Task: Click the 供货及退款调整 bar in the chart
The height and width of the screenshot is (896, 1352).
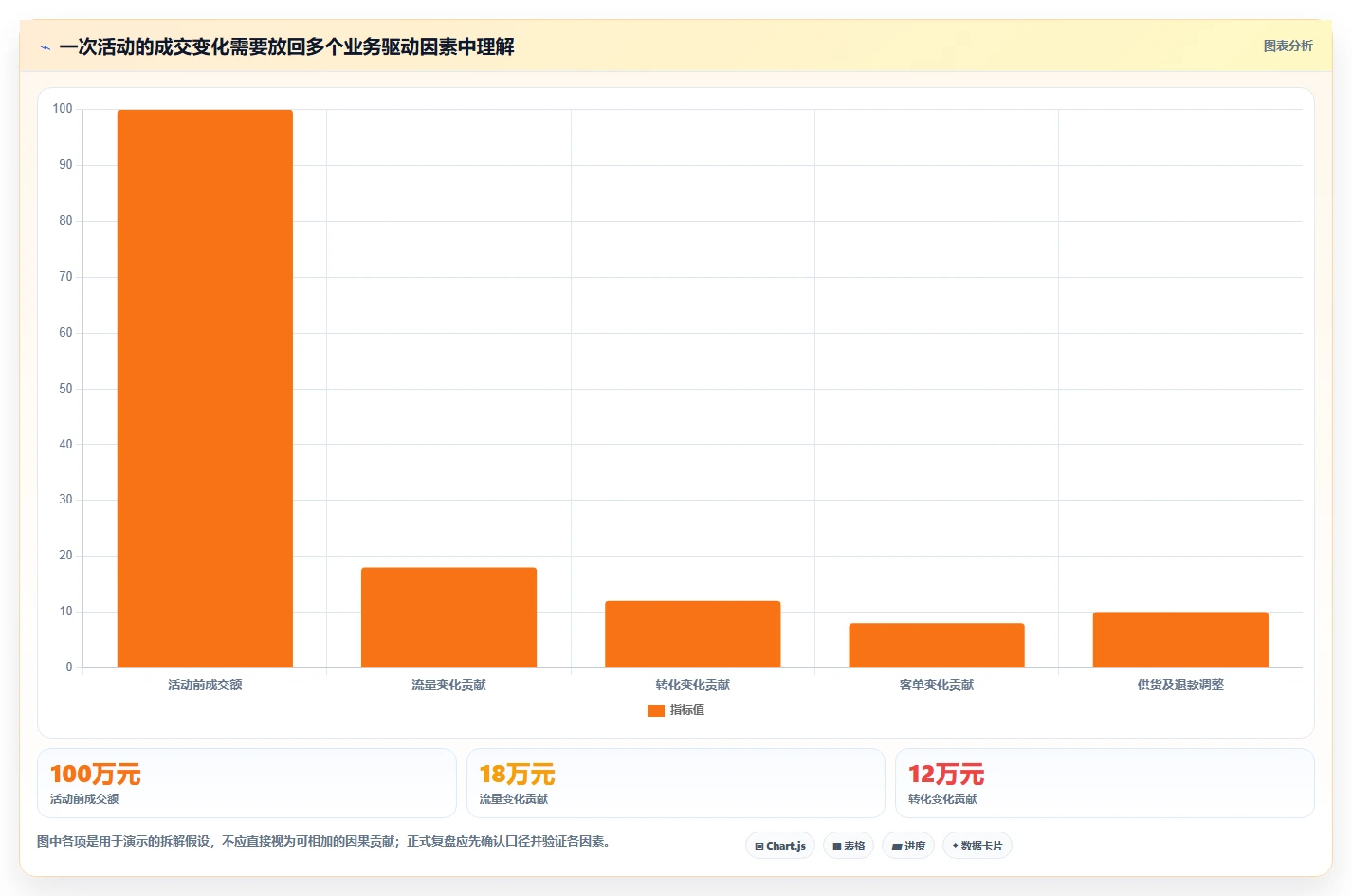Action: (1180, 640)
